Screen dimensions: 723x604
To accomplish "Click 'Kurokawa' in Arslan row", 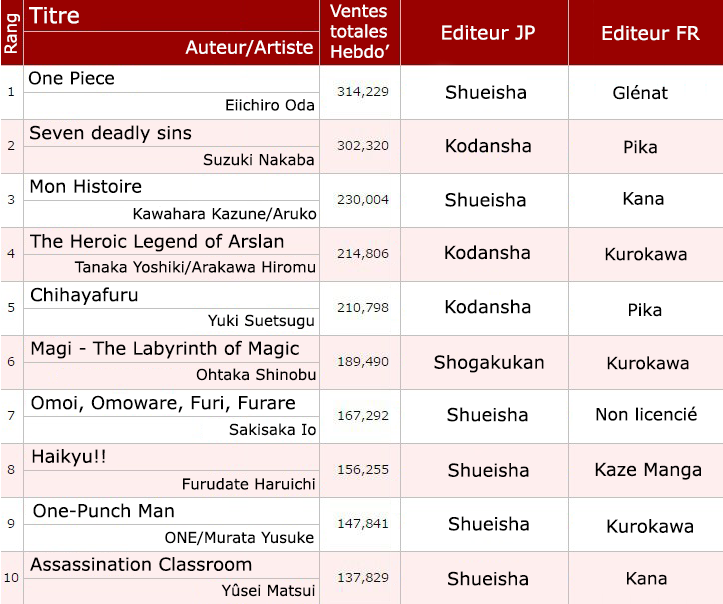I will (x=646, y=254).
